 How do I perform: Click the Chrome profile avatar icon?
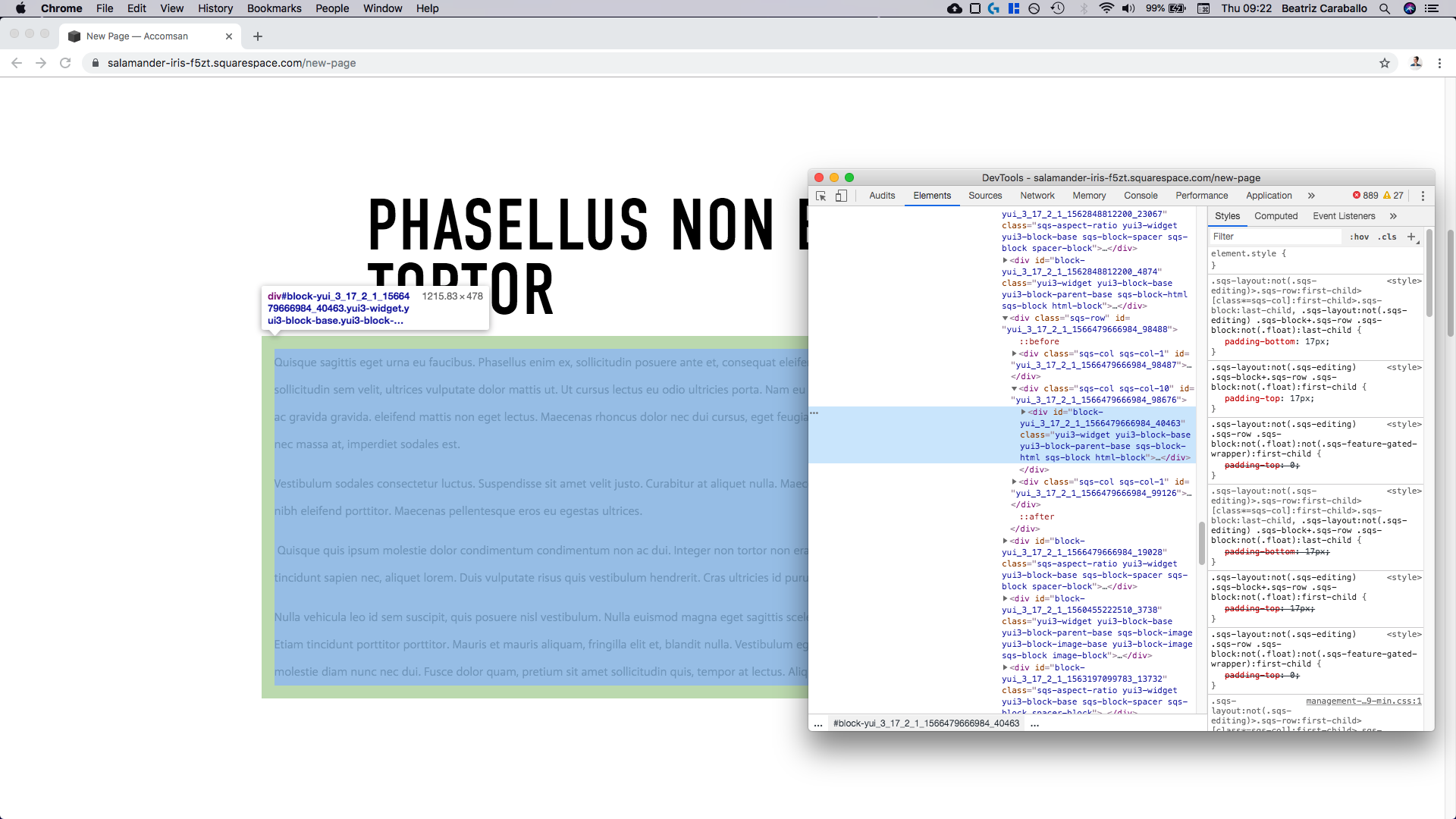(1417, 63)
